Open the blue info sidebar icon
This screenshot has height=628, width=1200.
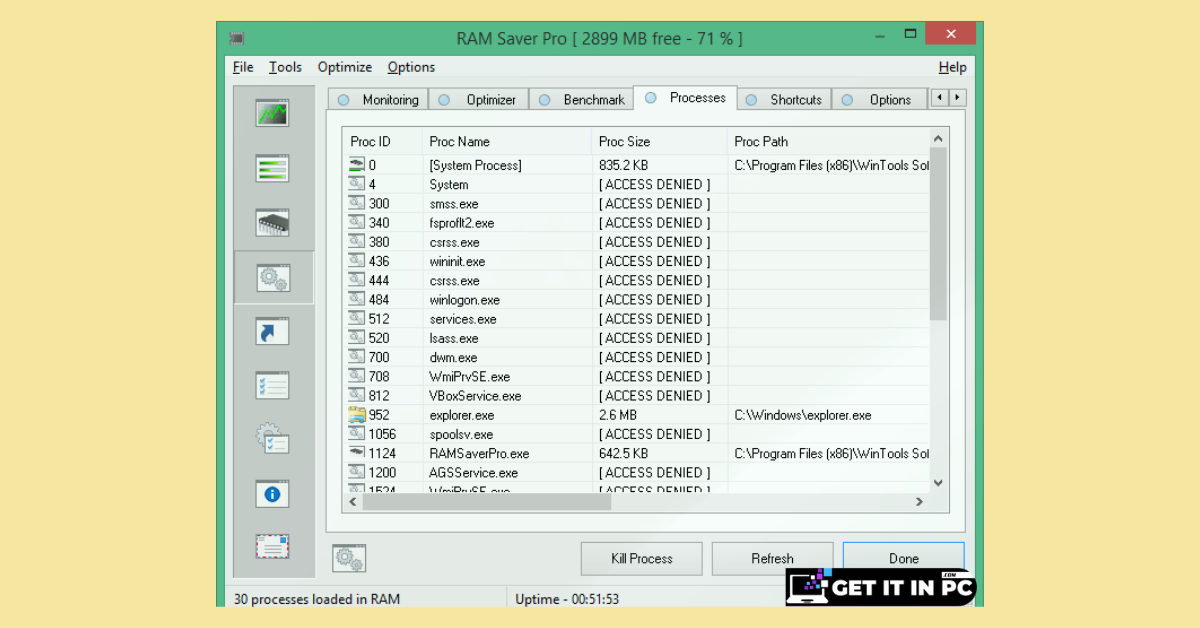(x=273, y=493)
